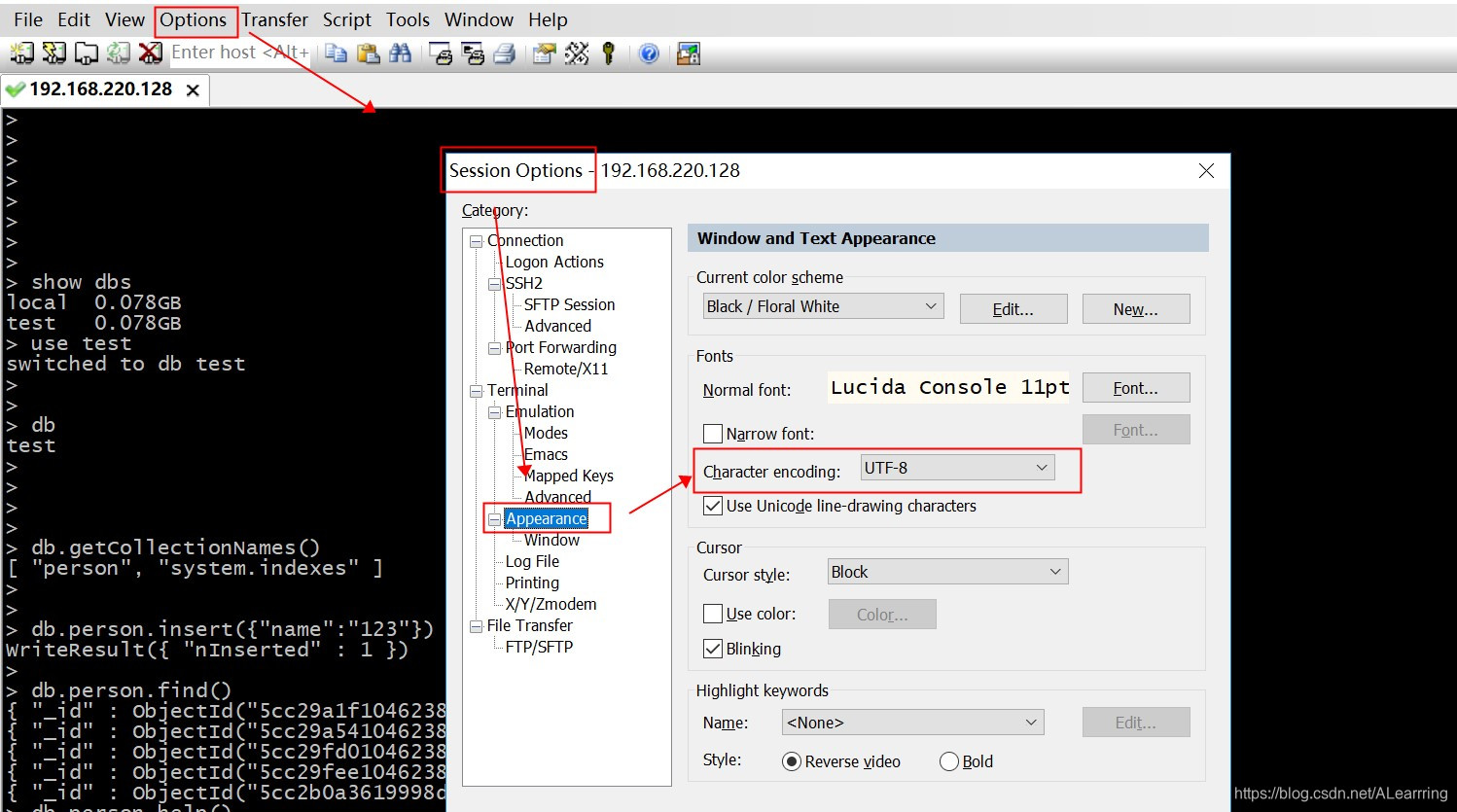Viewport: 1457px width, 812px height.
Task: Click Edit... for the color scheme
Action: pos(1013,309)
